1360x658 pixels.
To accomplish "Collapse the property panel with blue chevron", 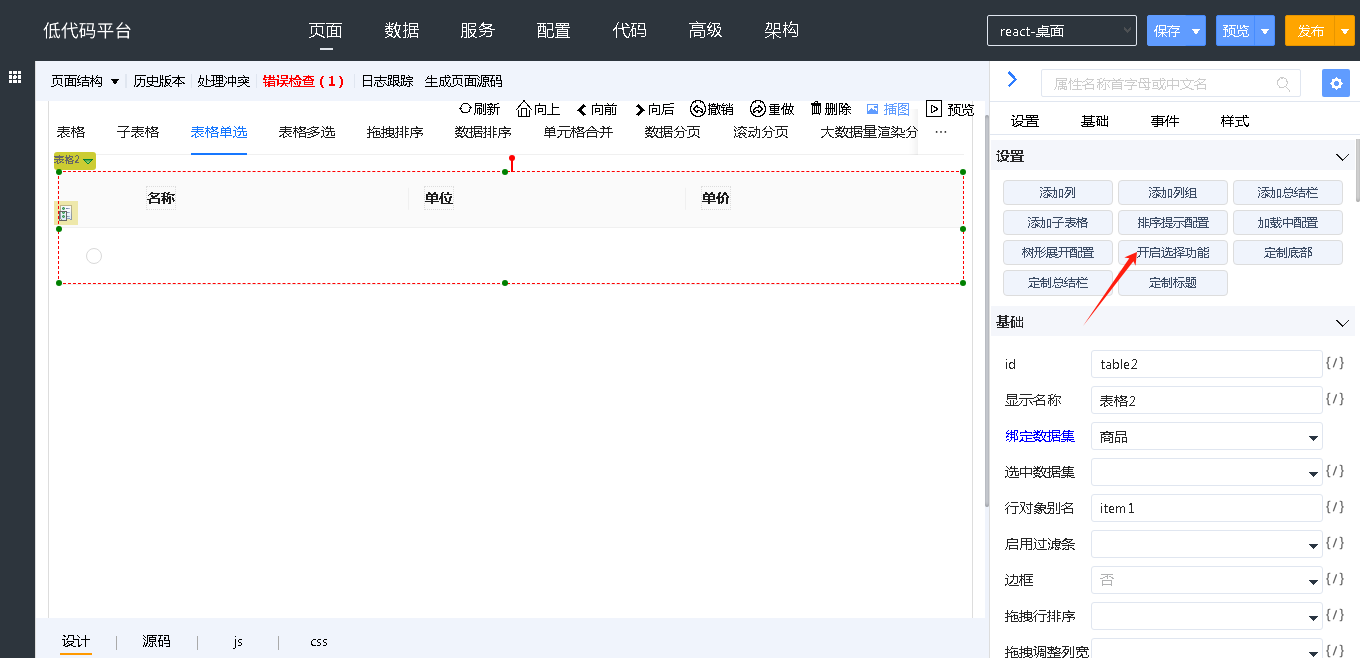I will (1012, 80).
